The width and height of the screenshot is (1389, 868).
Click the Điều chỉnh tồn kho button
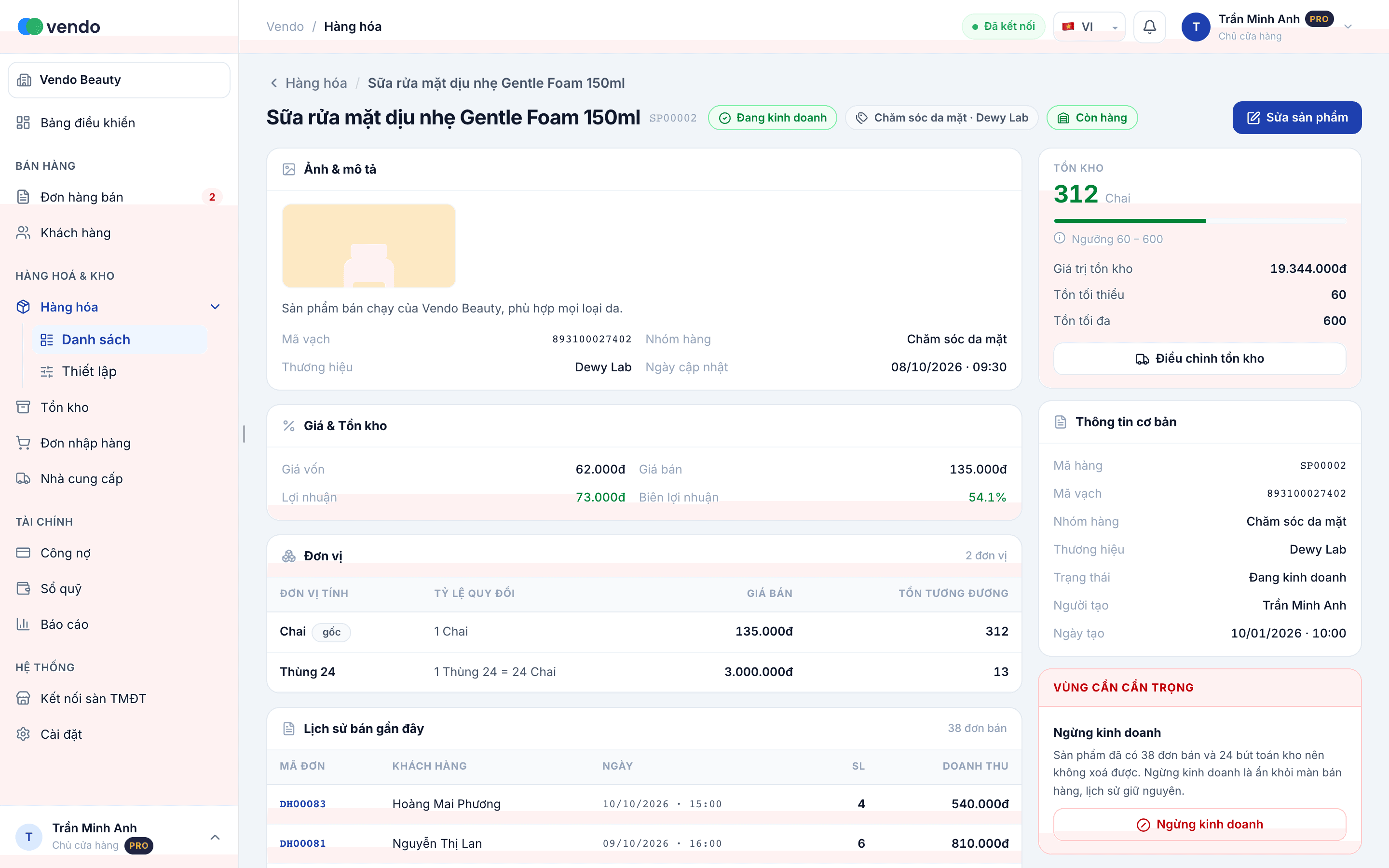[x=1199, y=359]
